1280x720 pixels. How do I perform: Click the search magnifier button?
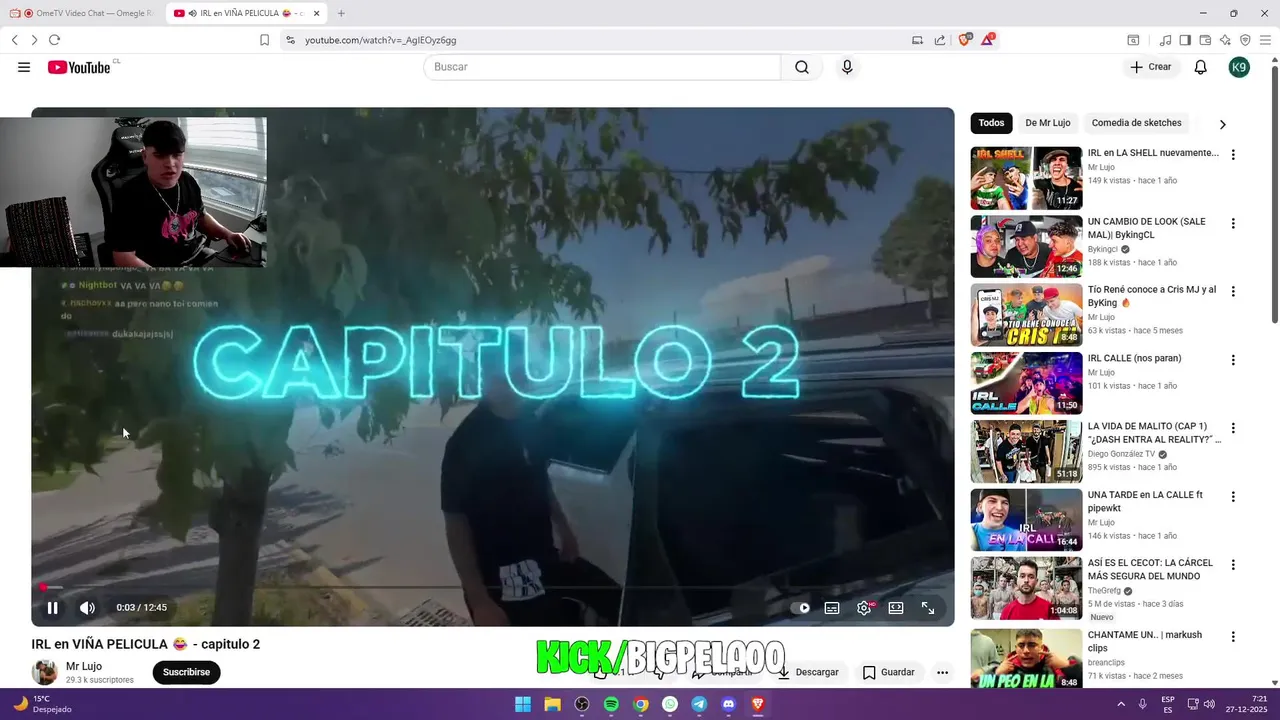click(802, 67)
